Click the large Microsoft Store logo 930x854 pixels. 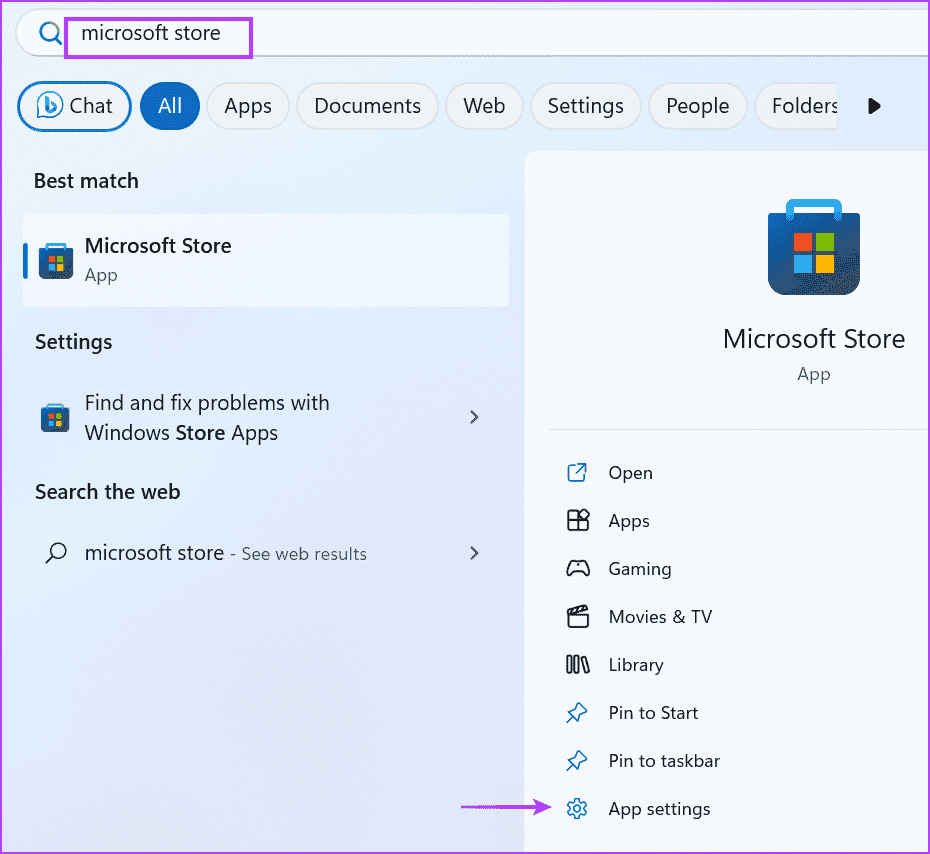814,247
